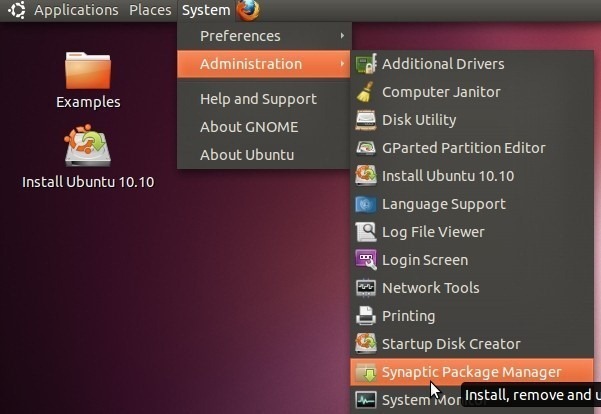Open Network Tools
The height and width of the screenshot is (414, 601).
click(x=430, y=288)
